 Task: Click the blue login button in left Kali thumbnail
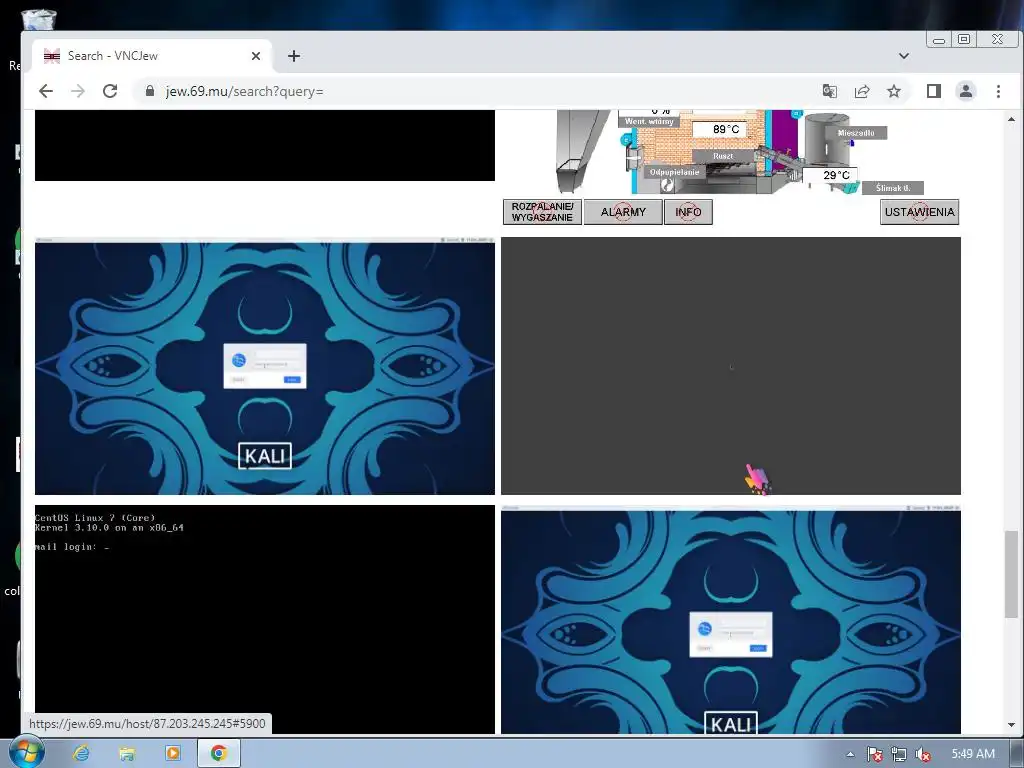(x=292, y=379)
